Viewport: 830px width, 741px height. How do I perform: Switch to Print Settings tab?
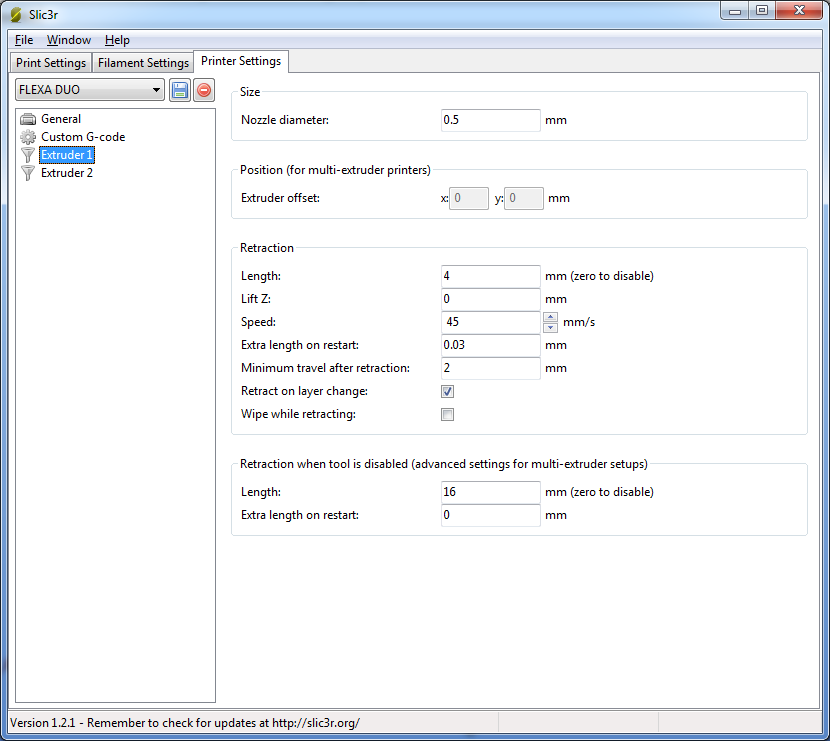(51, 62)
